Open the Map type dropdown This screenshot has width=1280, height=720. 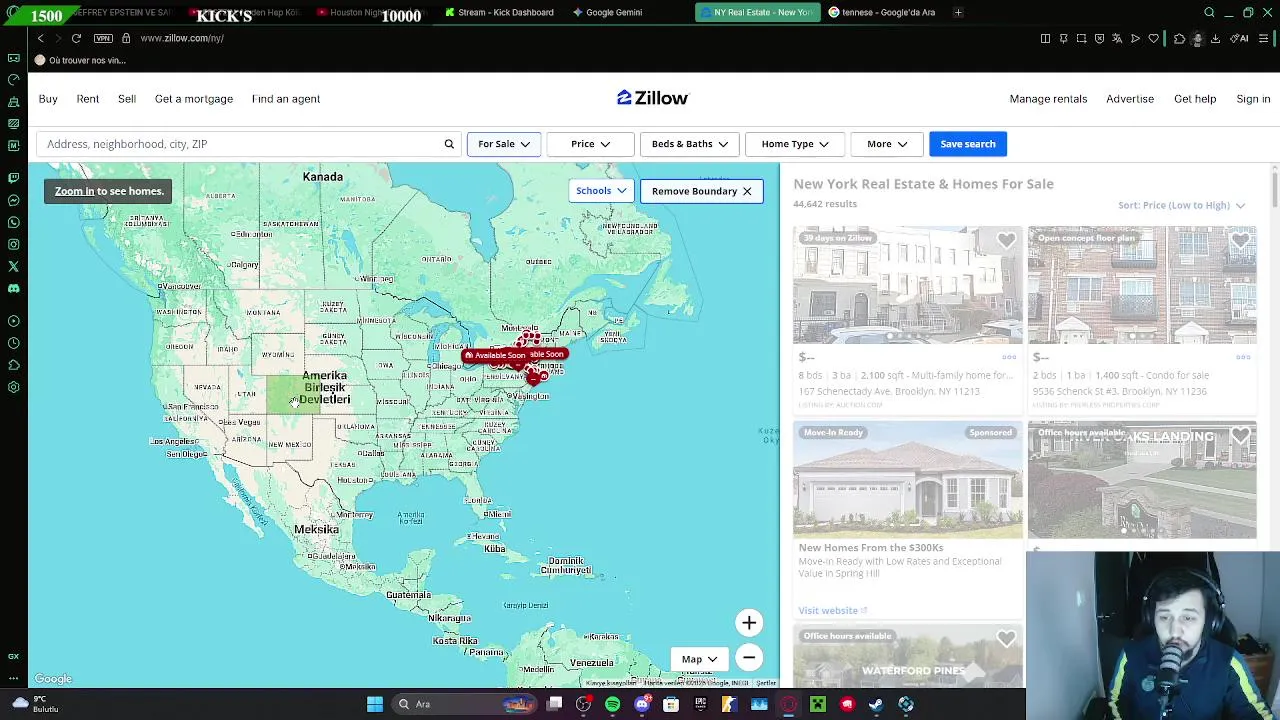[x=699, y=659]
